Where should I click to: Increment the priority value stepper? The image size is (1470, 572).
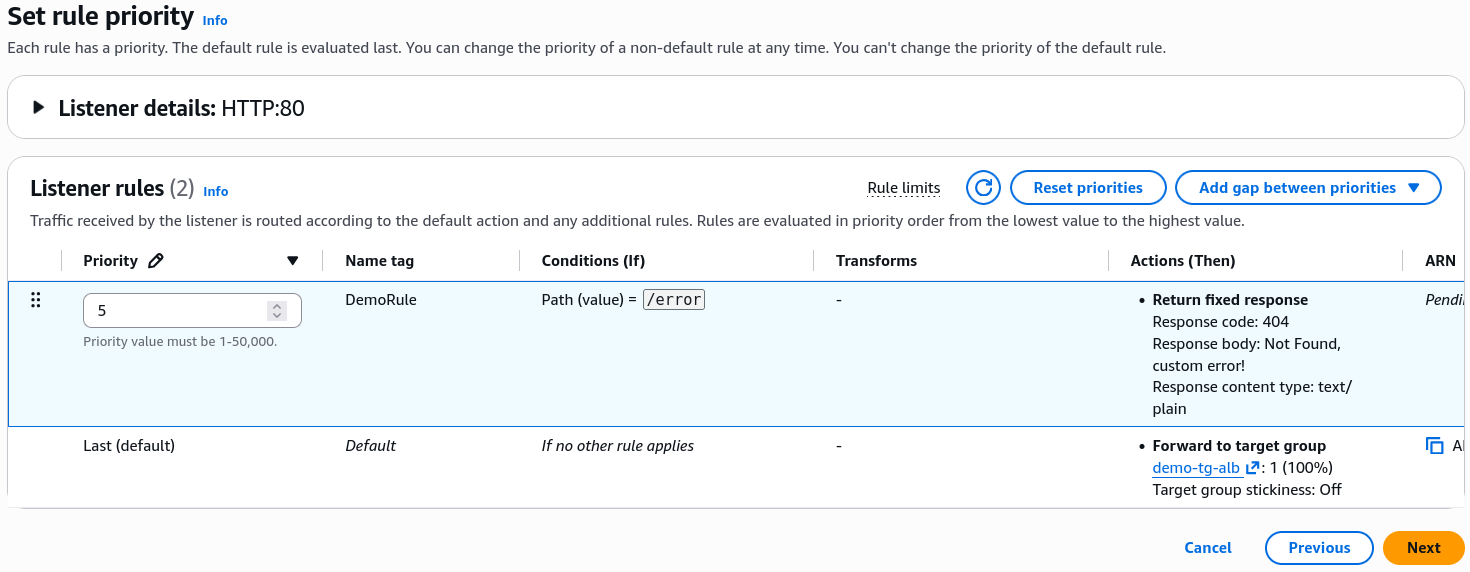(x=277, y=306)
